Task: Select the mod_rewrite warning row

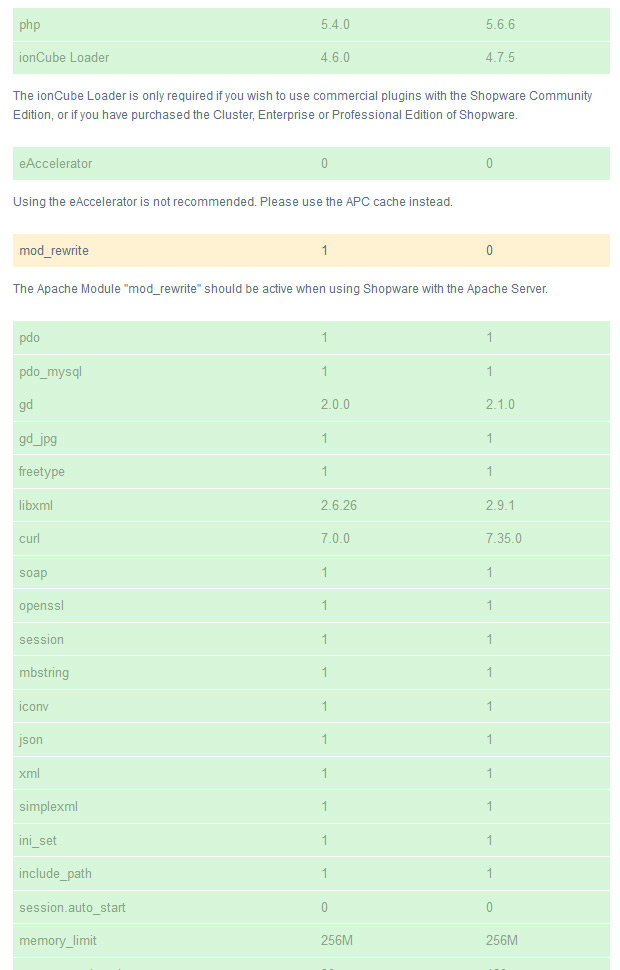Action: (311, 251)
